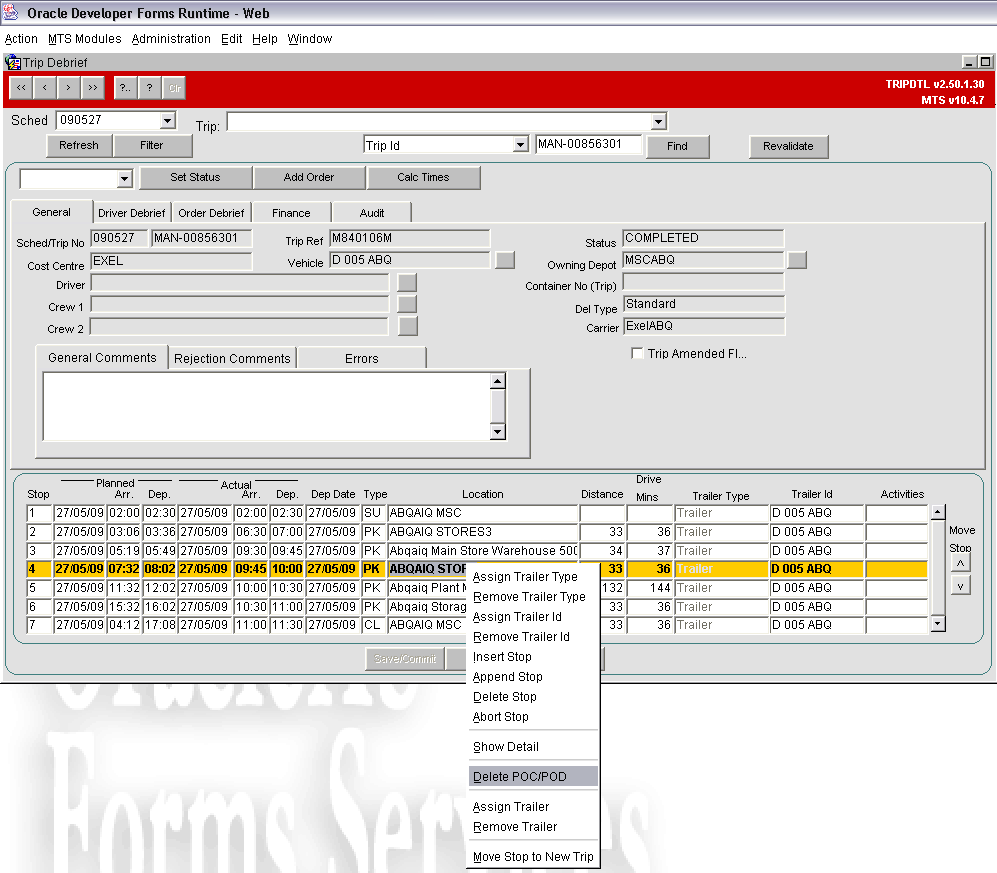Choose 'Show Detail' from context menu

click(x=533, y=746)
